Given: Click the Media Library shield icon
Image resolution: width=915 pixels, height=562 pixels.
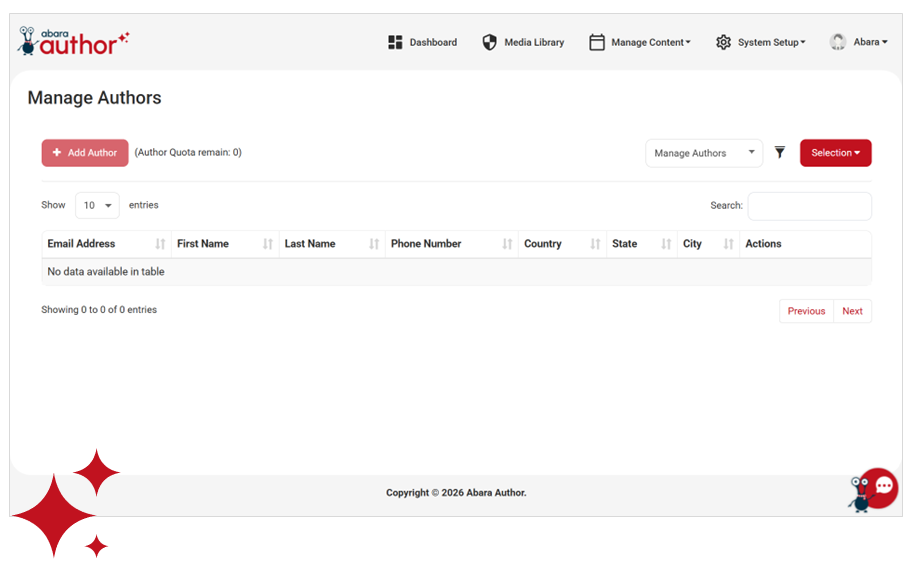Looking at the screenshot, I should coord(489,42).
